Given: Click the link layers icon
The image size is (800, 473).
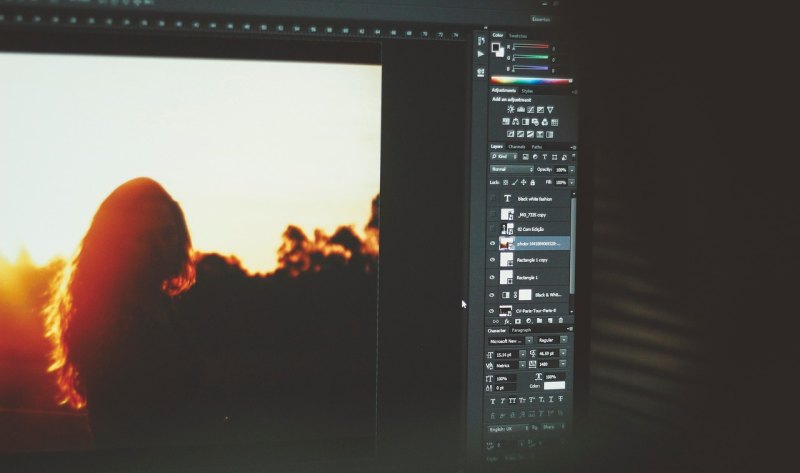Looking at the screenshot, I should [495, 321].
